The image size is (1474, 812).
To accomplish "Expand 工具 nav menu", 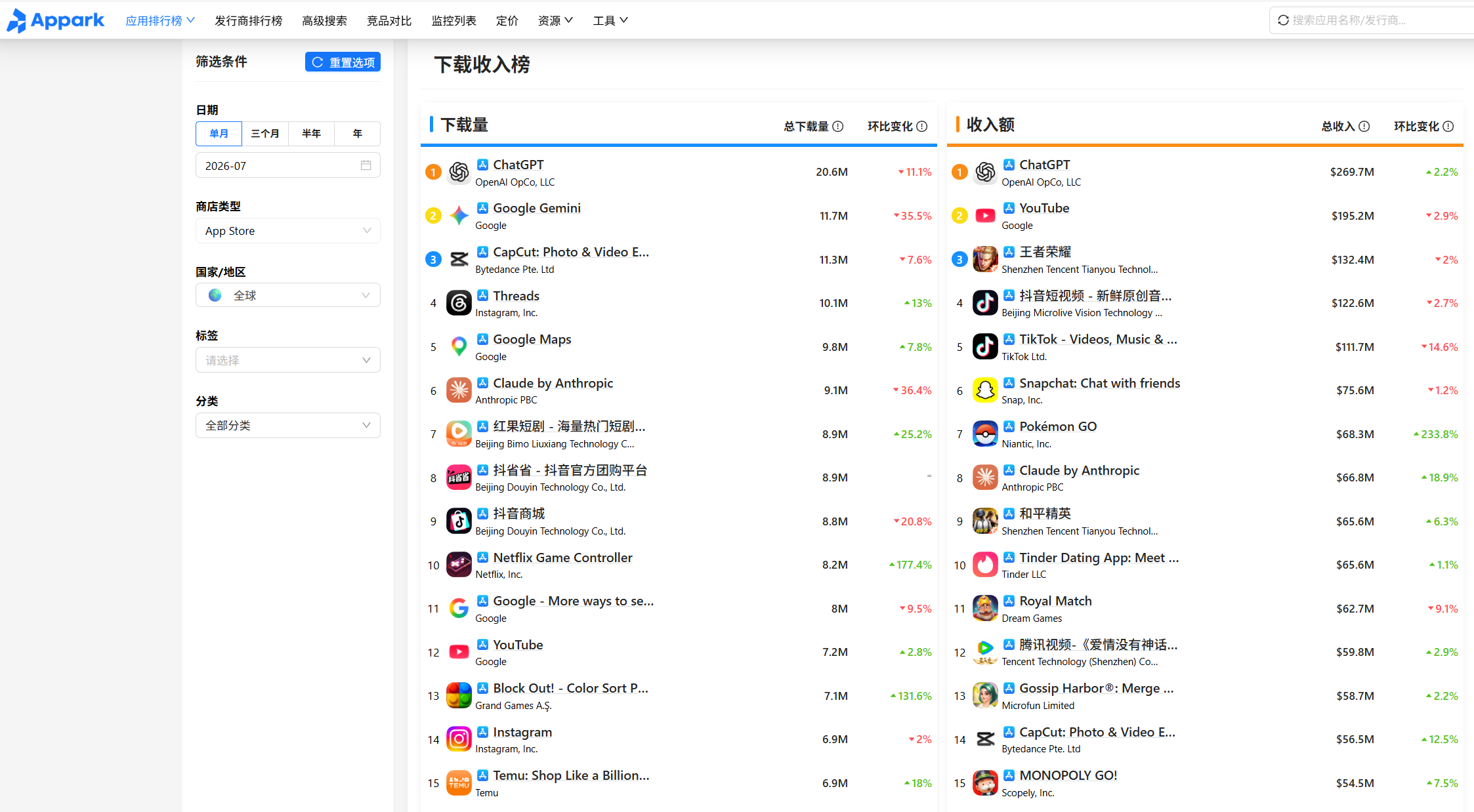I will click(x=610, y=21).
